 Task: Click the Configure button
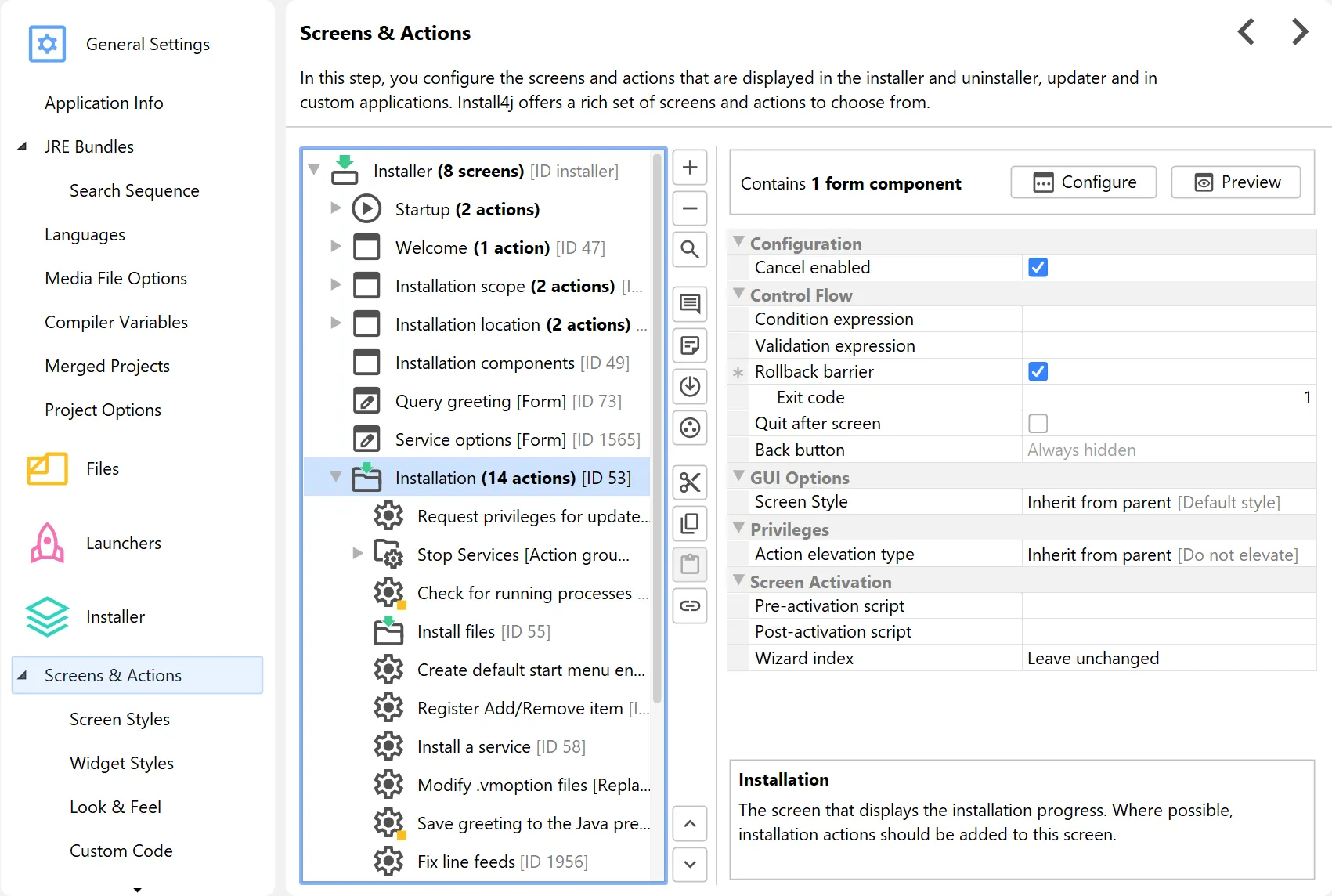pyautogui.click(x=1083, y=182)
